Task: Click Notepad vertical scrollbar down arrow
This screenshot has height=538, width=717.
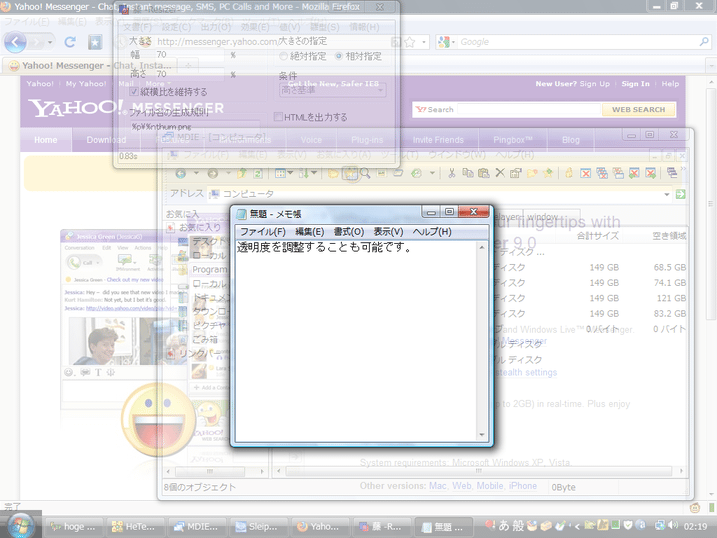Action: pyautogui.click(x=482, y=435)
